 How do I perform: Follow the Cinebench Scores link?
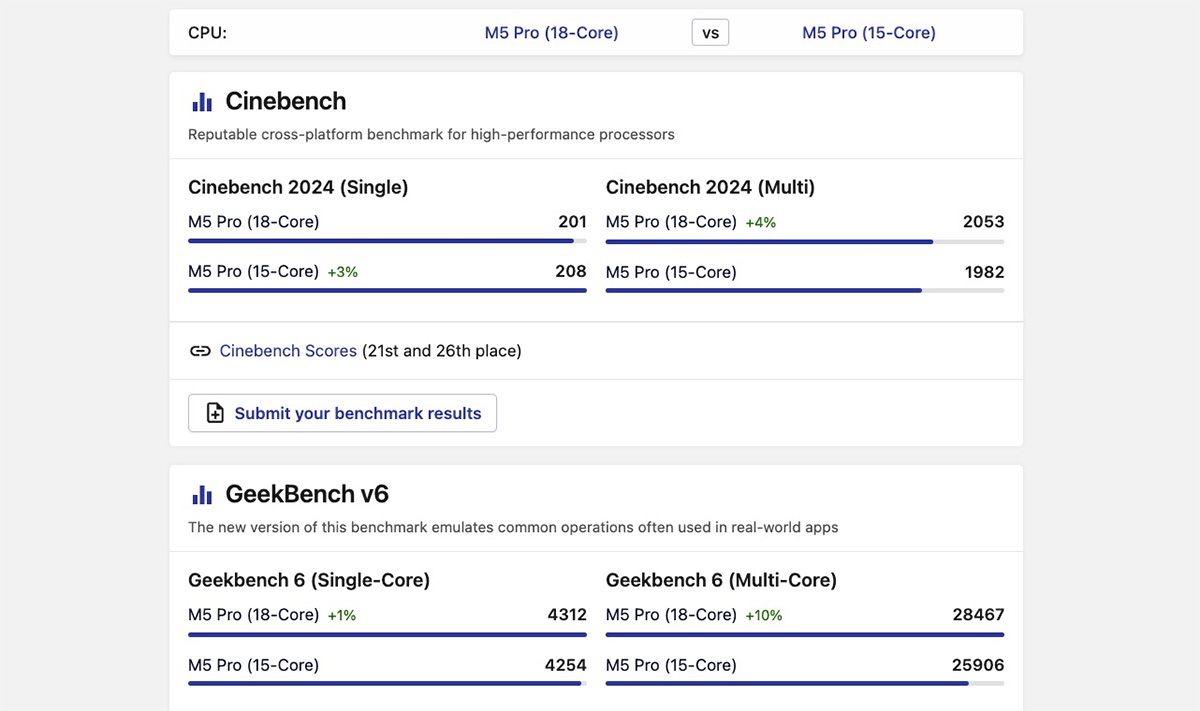[x=288, y=351]
